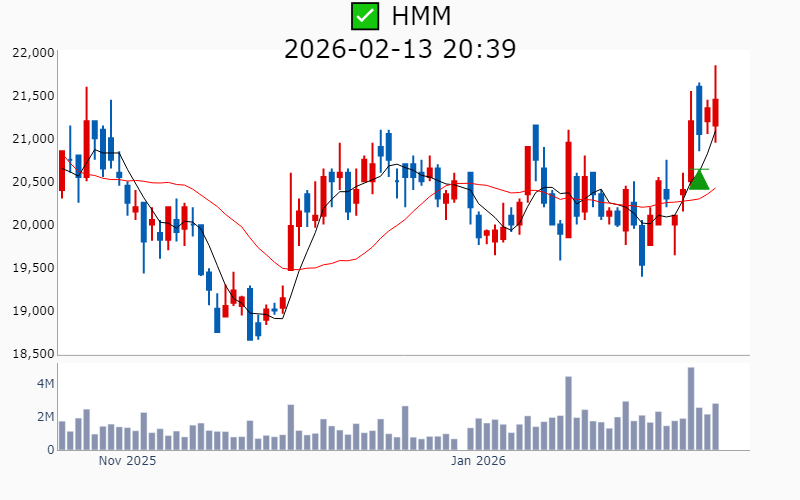Viewport: 800px width, 500px height.
Task: Select the HMM ticker title
Action: pos(421,16)
